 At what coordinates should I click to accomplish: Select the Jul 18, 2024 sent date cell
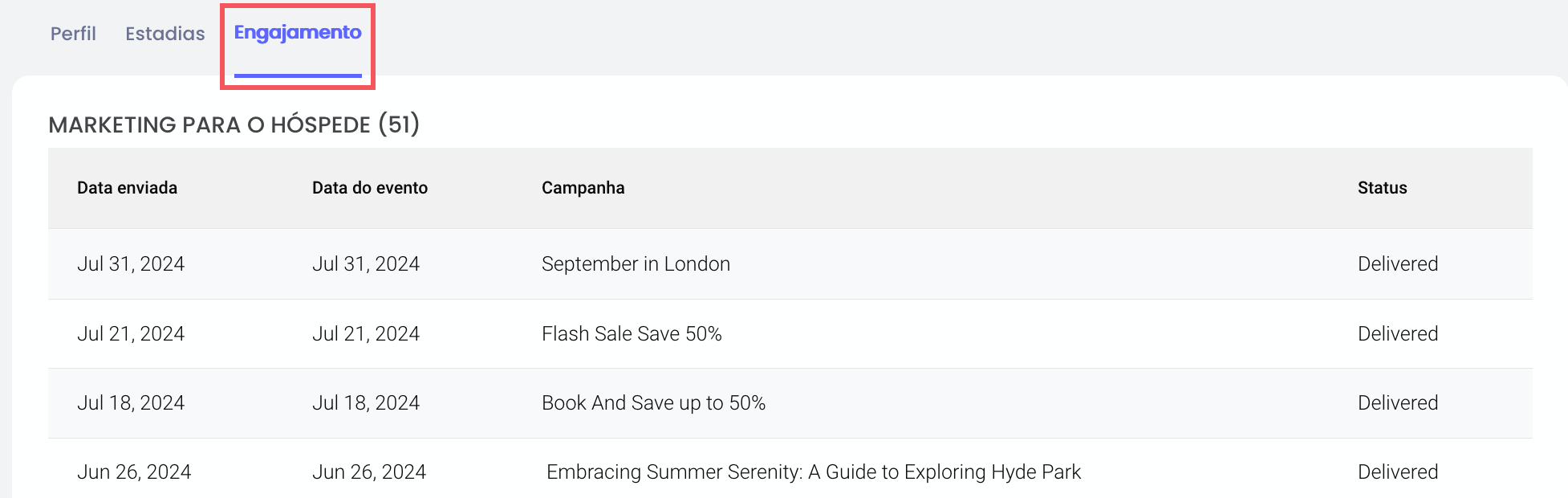tap(131, 403)
